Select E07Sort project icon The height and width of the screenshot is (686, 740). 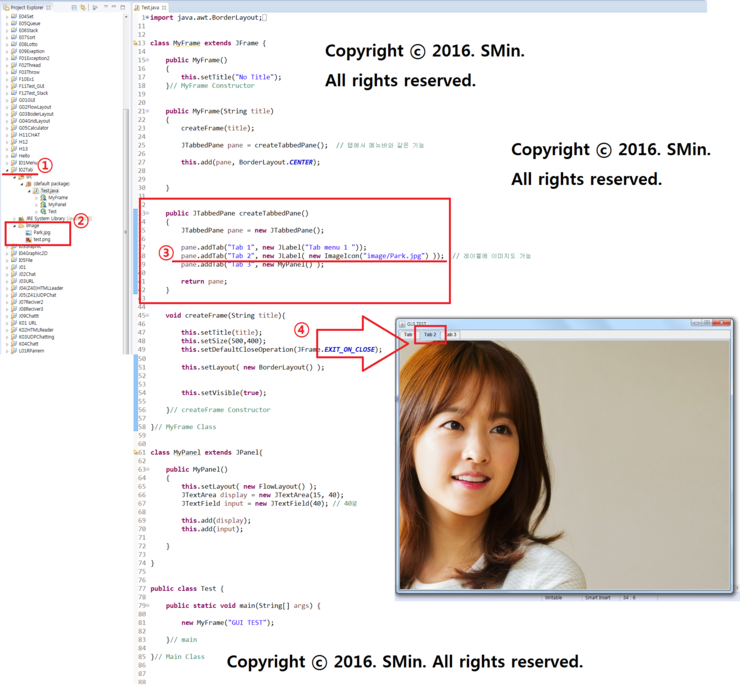click(x=14, y=37)
